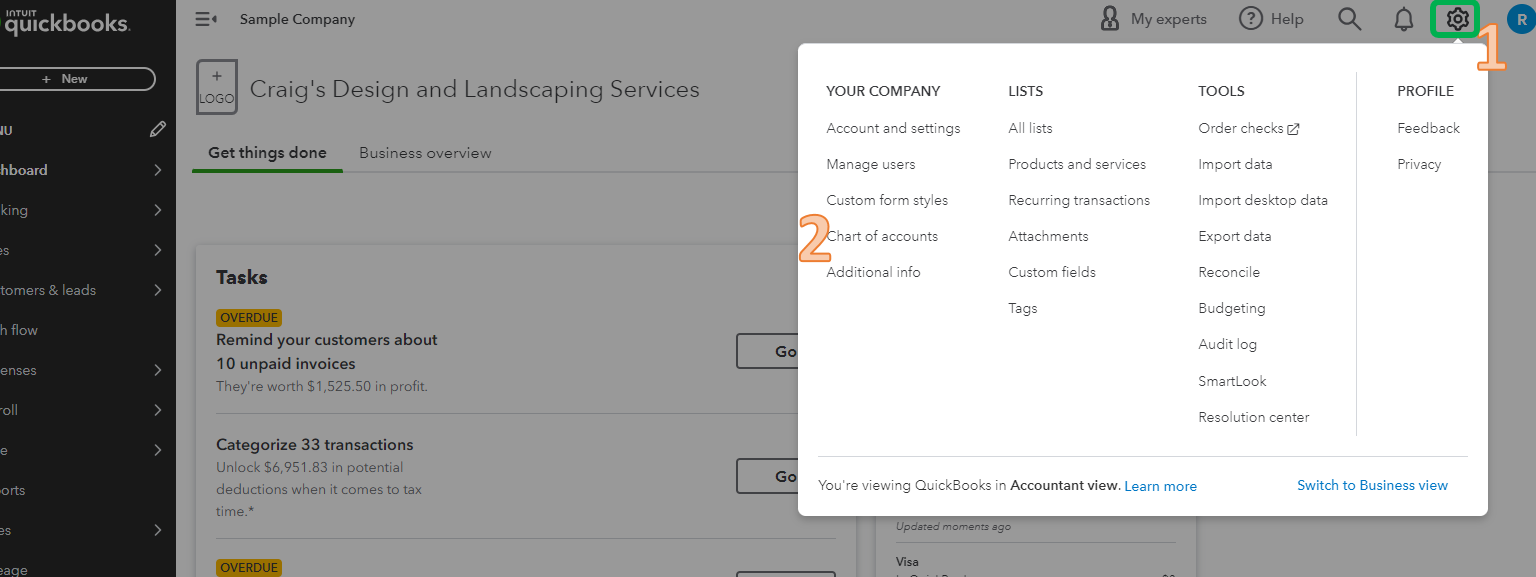
Task: Collapse the navigation with hamburger icon
Action: point(206,19)
